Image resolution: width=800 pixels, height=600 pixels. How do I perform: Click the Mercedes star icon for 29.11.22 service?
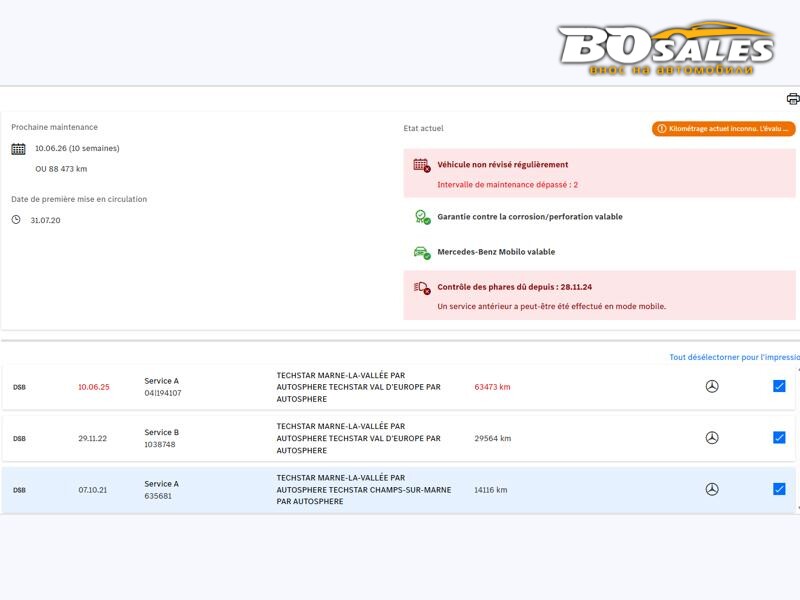click(712, 438)
